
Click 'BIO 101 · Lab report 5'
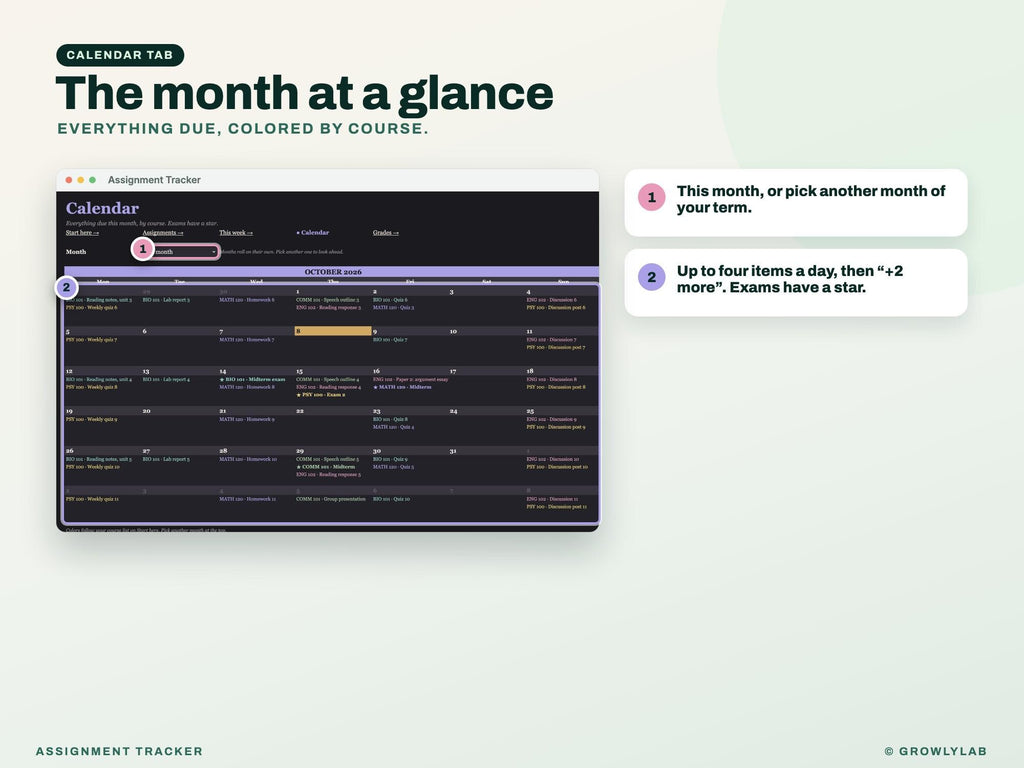tap(166, 459)
